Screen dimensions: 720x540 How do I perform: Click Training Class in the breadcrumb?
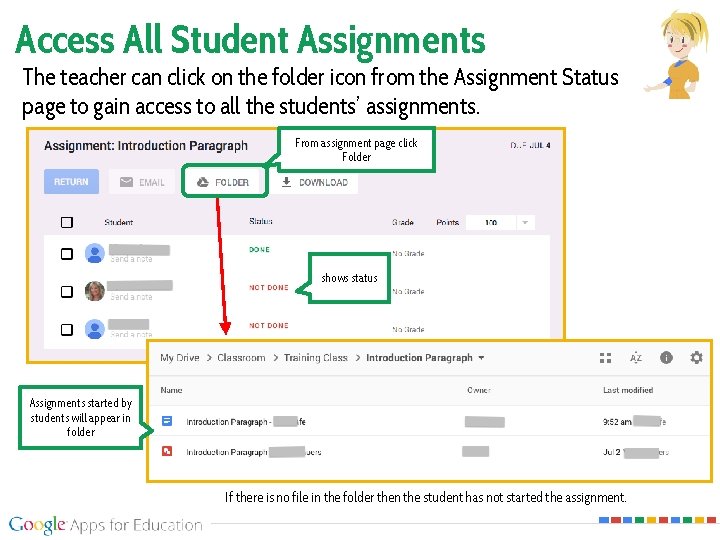316,358
